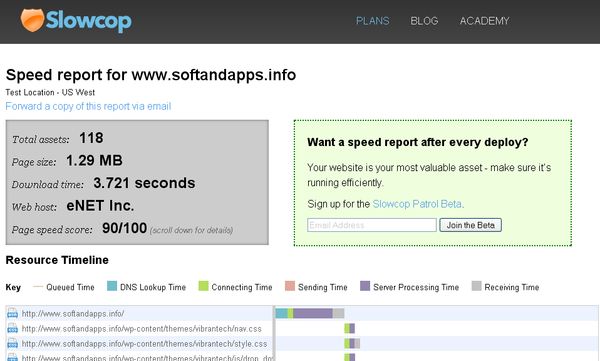Viewport: 600px width, 361px height.
Task: Click the Page speed score 90/100
Action: [x=124, y=229]
